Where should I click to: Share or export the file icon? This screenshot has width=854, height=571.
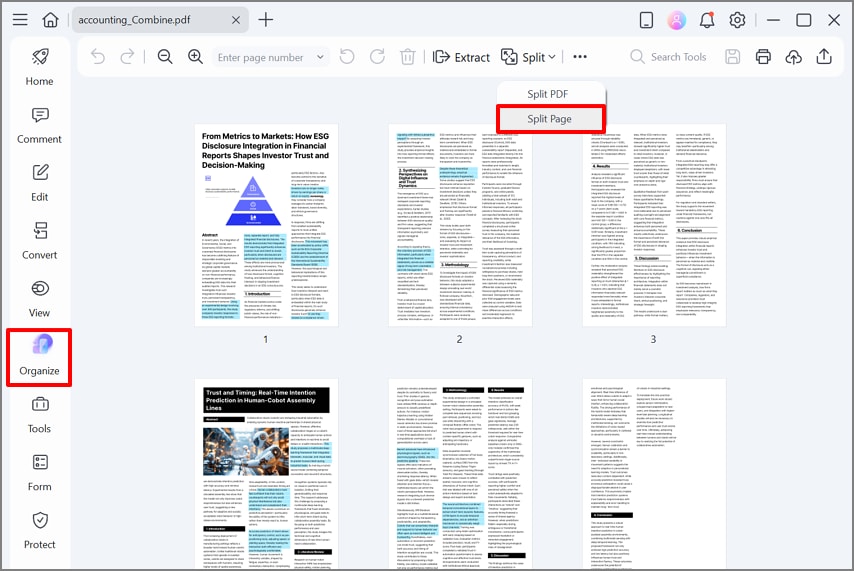click(824, 57)
